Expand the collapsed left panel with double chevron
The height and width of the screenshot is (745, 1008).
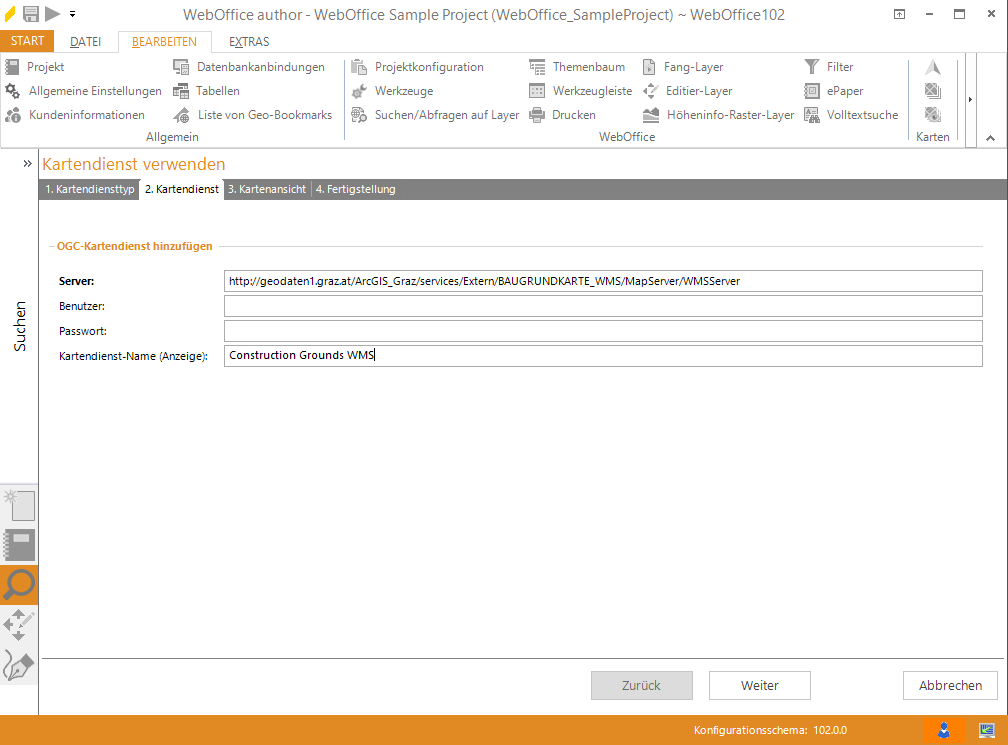28,163
